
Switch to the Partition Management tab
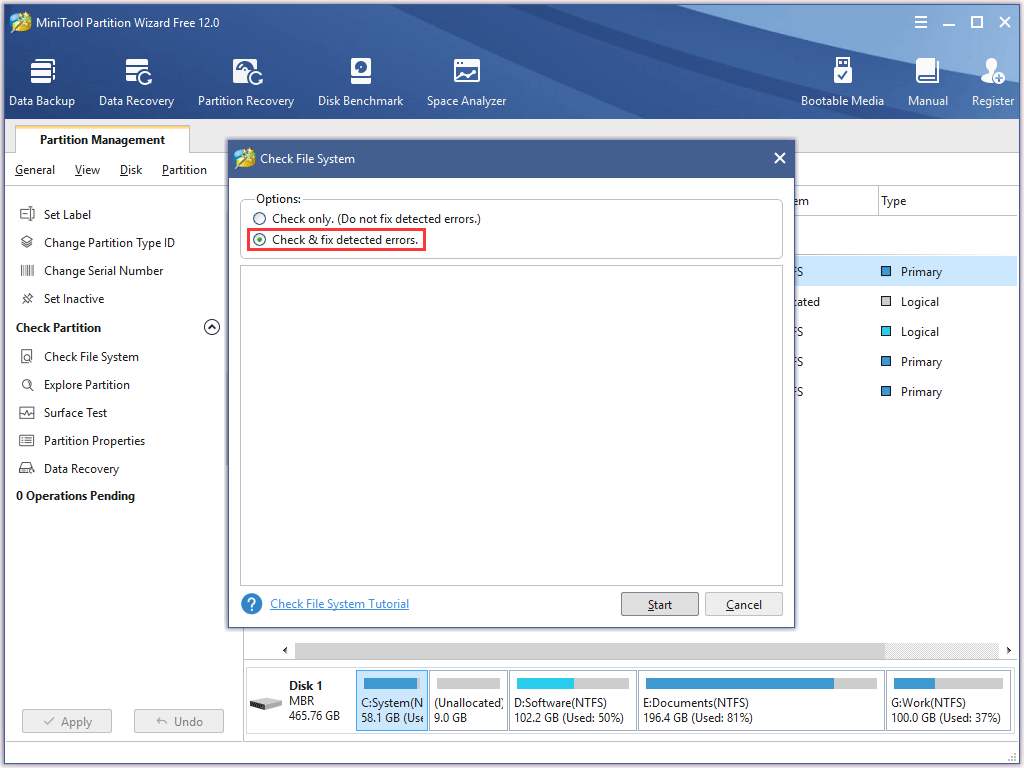tap(101, 140)
